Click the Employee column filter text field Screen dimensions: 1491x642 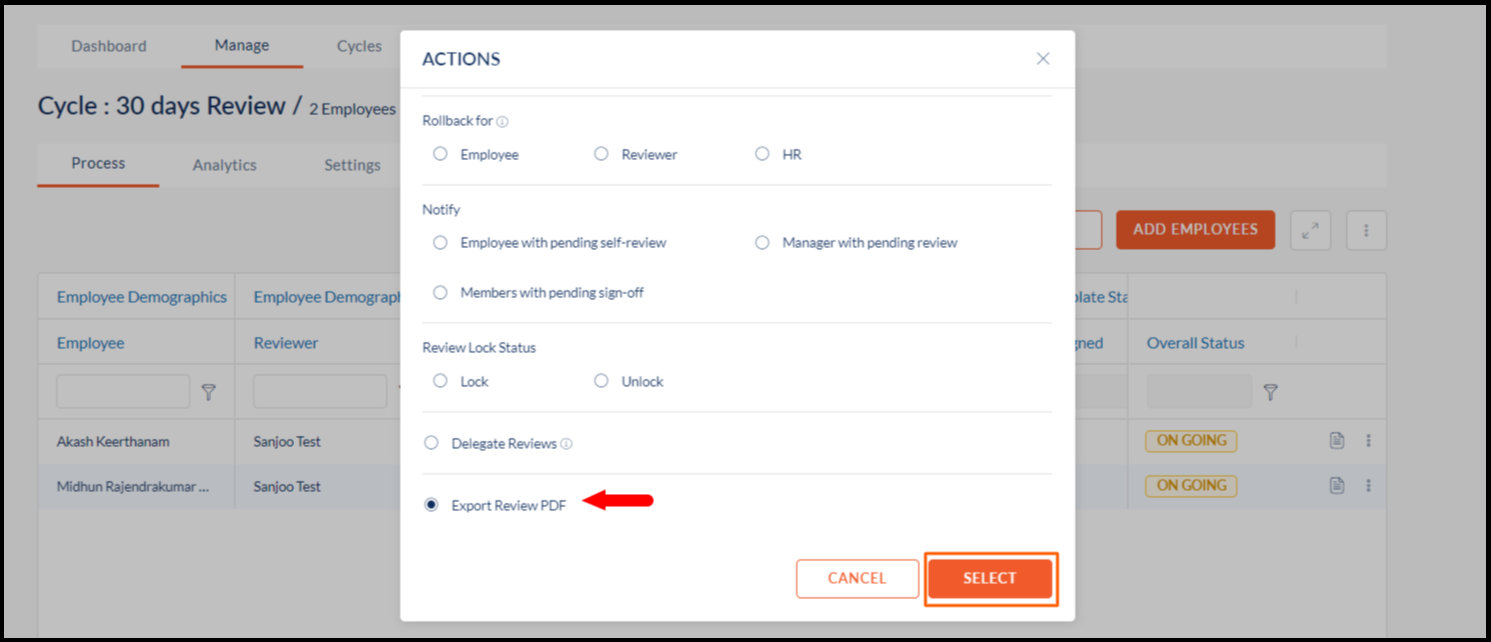(x=123, y=392)
